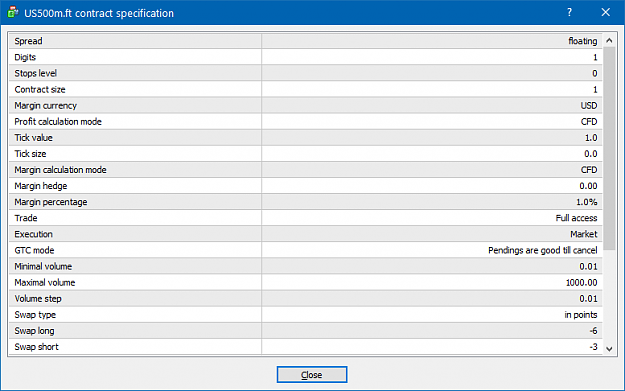
Task: Click the scrollbar up arrow
Action: (x=609, y=41)
